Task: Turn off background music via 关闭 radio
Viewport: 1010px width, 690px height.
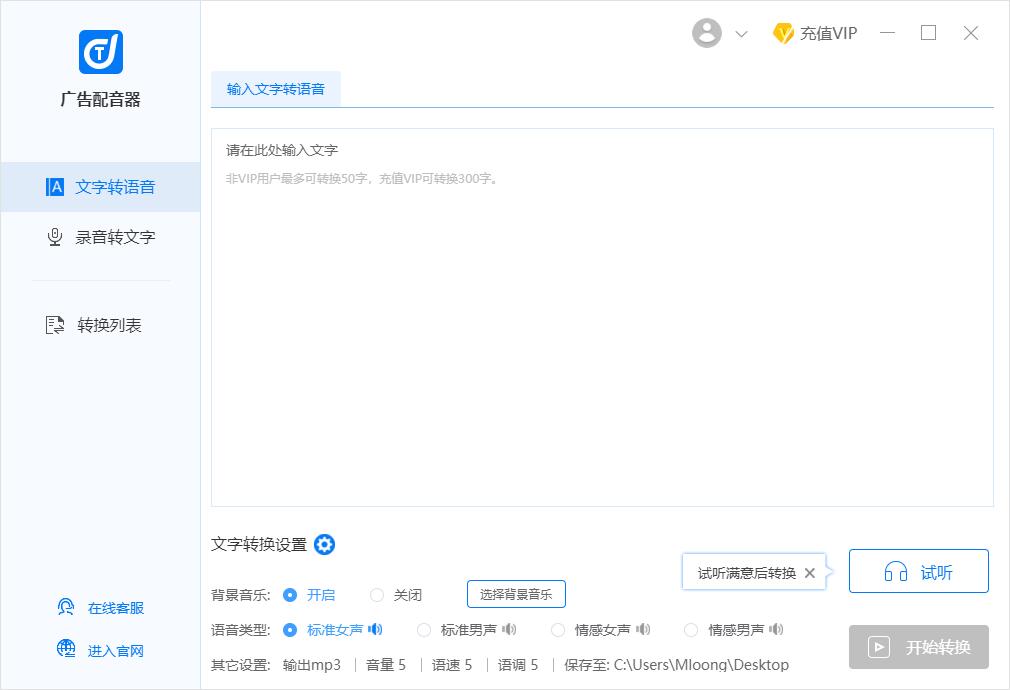Action: click(x=375, y=595)
